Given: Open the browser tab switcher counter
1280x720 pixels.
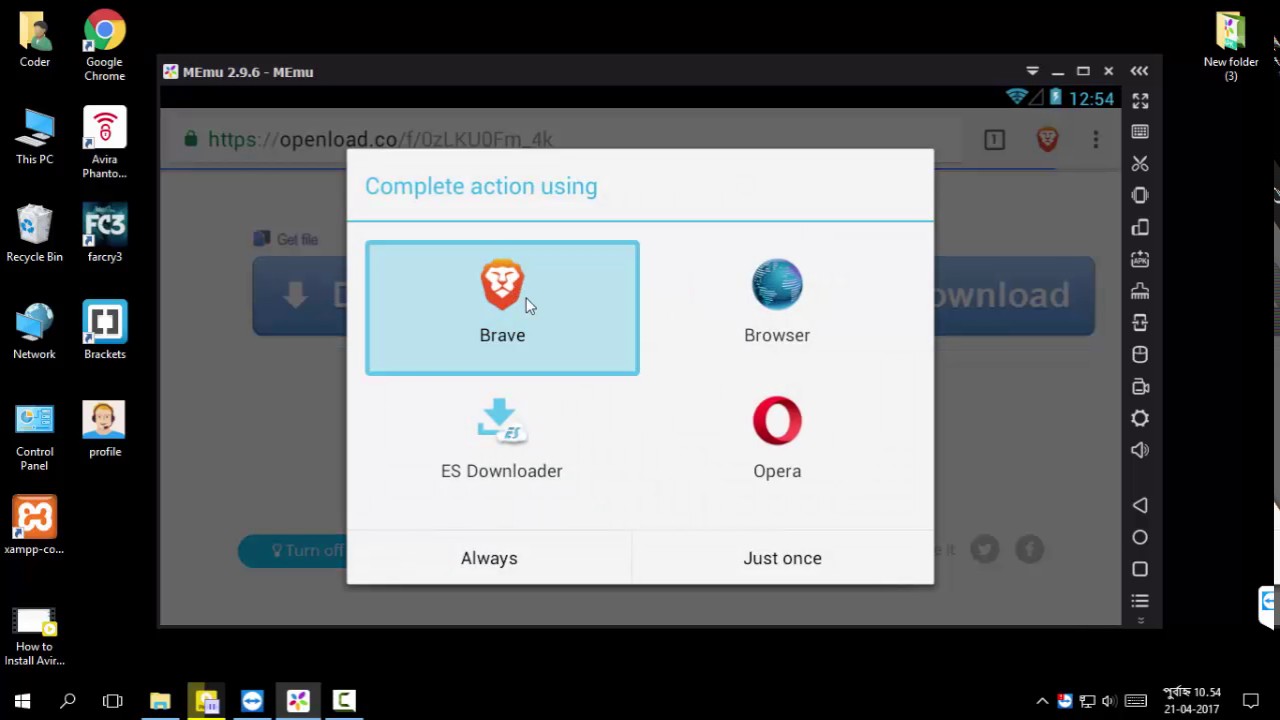Looking at the screenshot, I should (x=994, y=139).
